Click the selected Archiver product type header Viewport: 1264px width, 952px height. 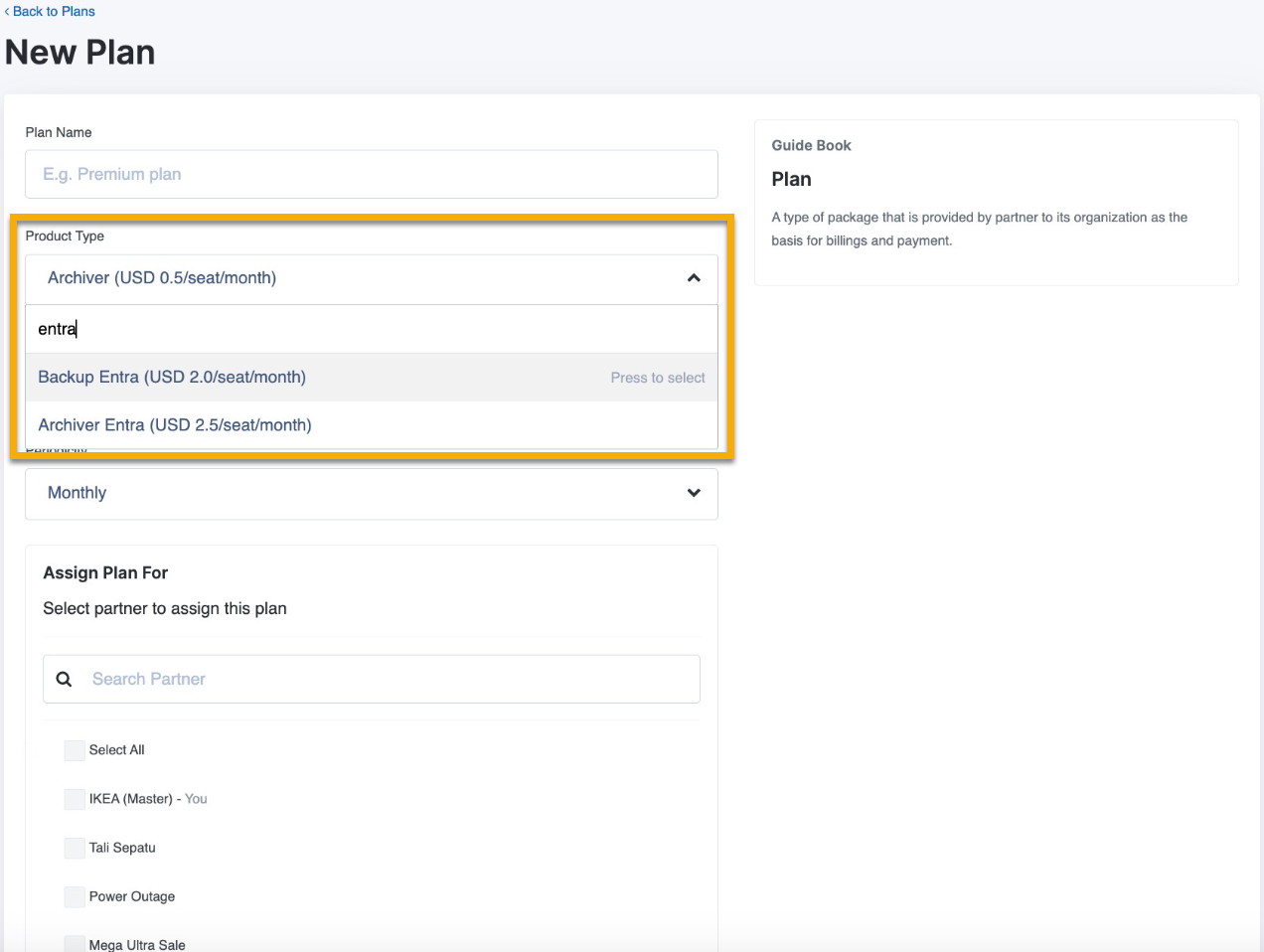pos(162,278)
